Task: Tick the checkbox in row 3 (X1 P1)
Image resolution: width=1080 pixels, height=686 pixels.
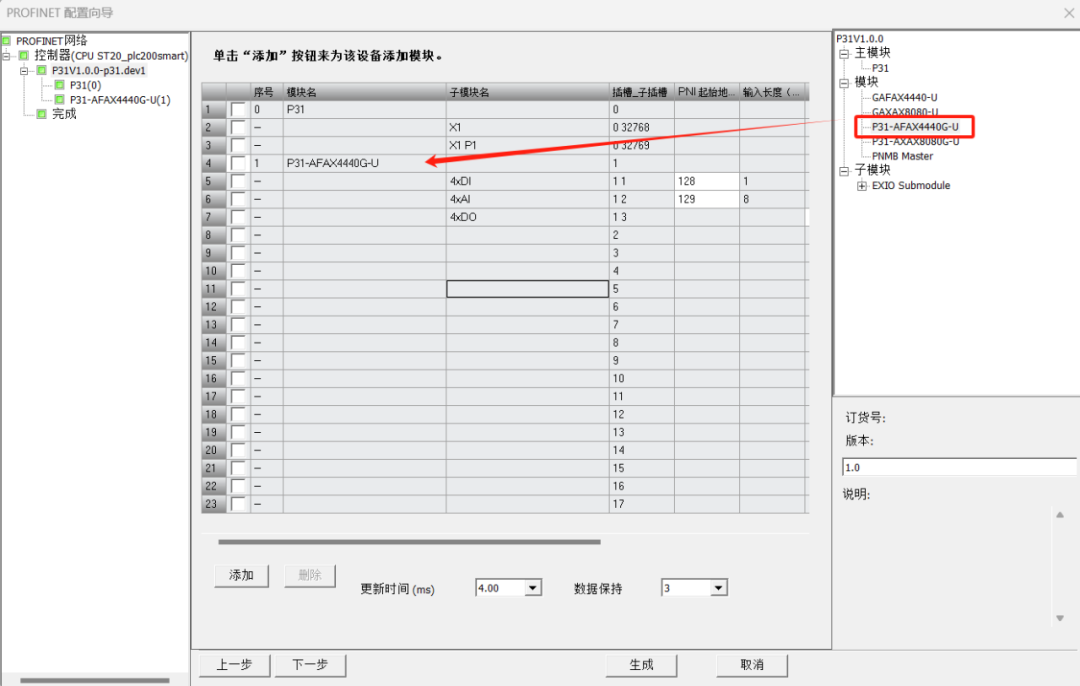Action: (x=238, y=145)
